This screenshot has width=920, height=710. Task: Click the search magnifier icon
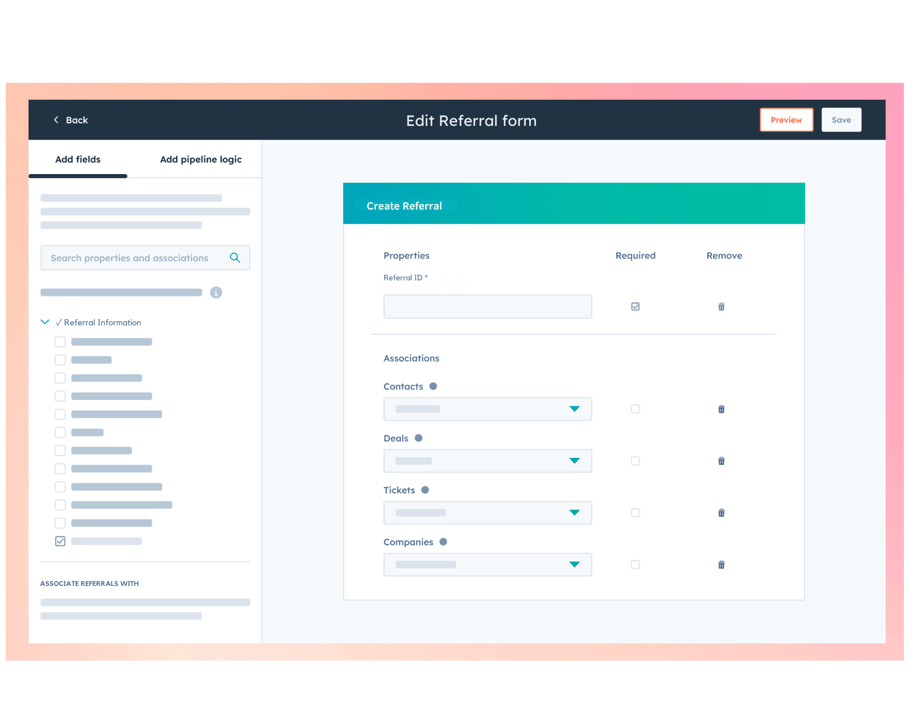click(x=235, y=258)
